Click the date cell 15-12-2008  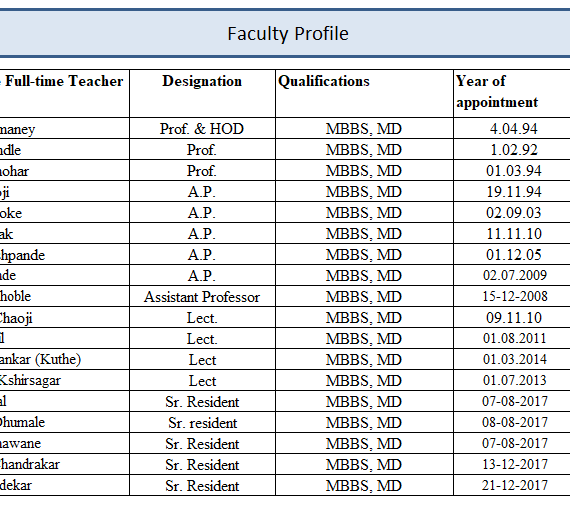click(512, 297)
